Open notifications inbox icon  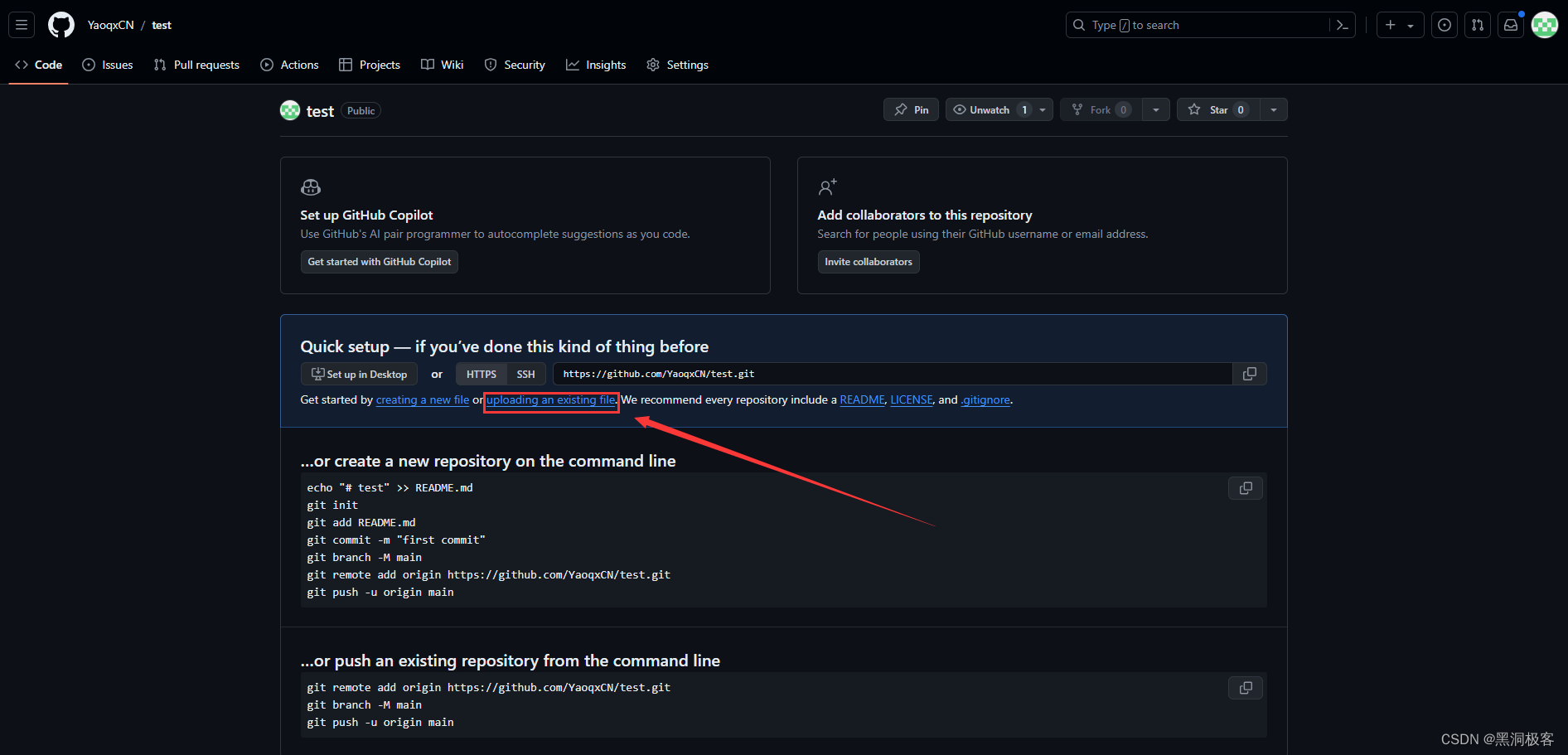[1511, 25]
